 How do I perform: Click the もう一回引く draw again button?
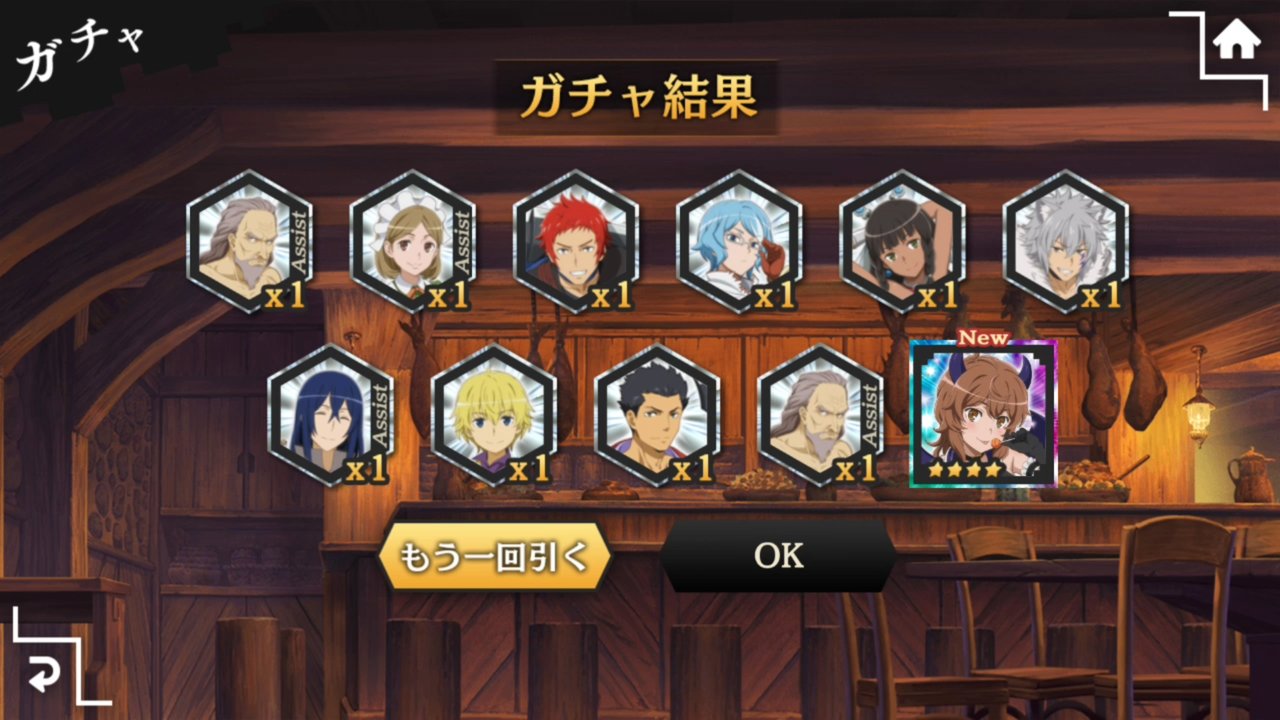click(x=495, y=556)
